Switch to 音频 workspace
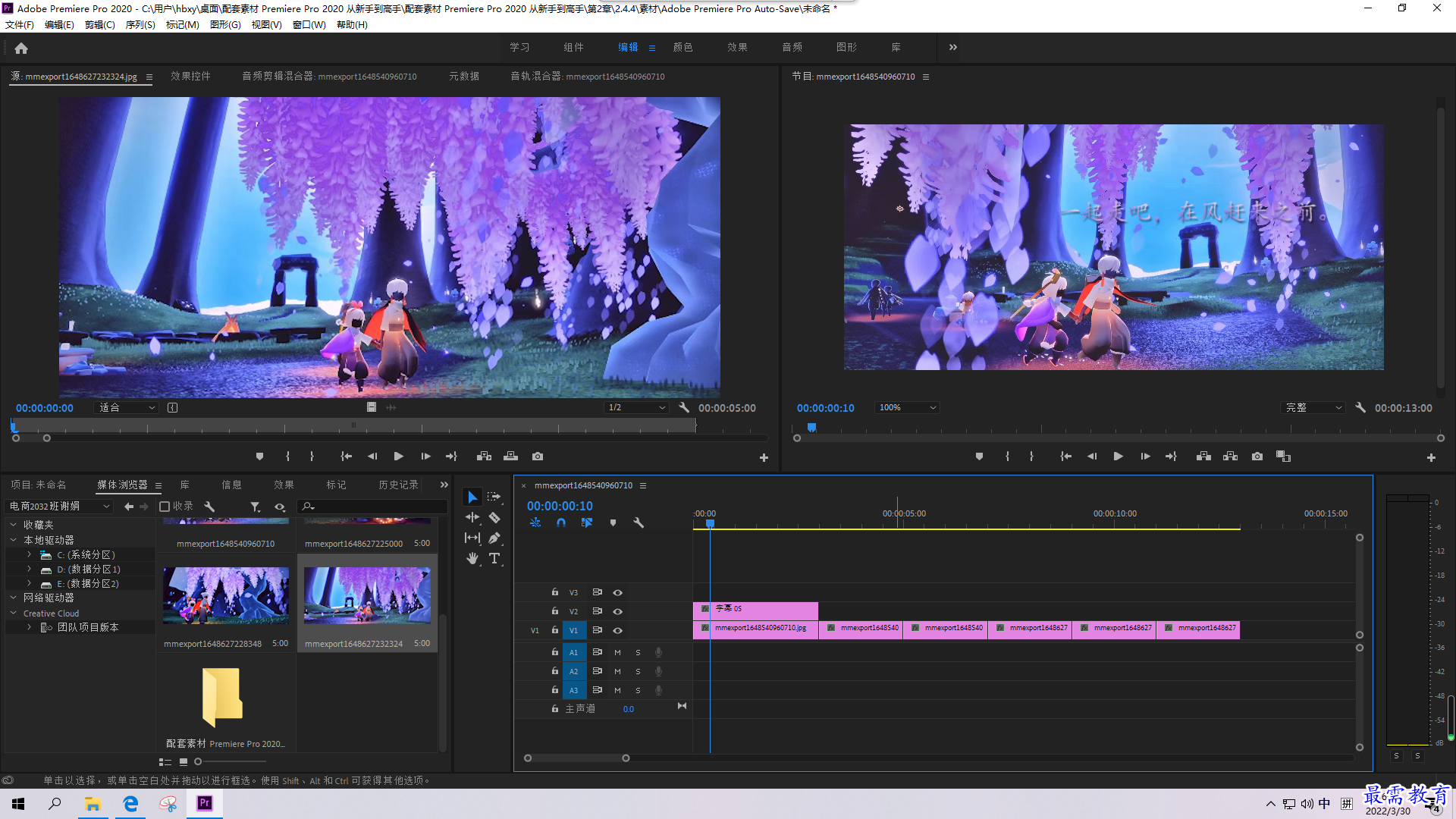Viewport: 1456px width, 819px height. point(792,47)
